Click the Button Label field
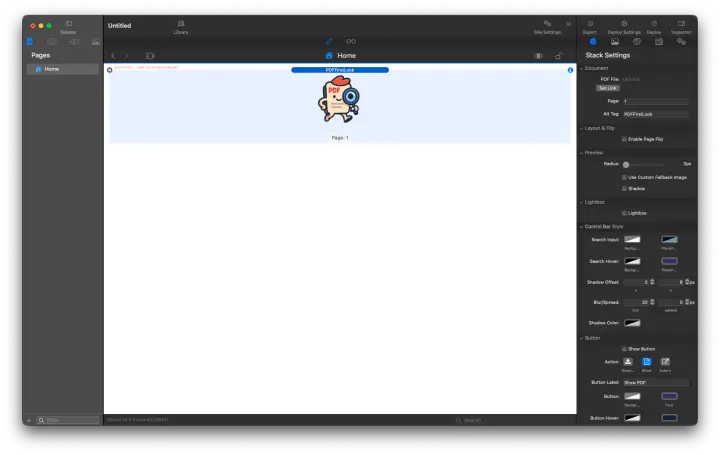 656,383
